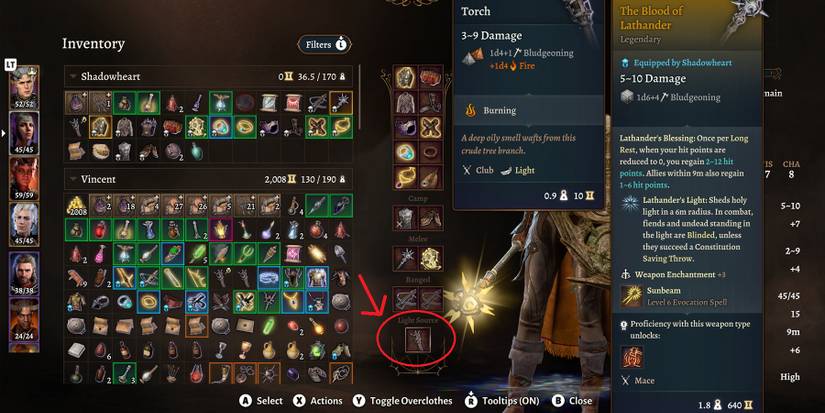Click the Select prompt at bottom bar
The image size is (825, 413).
click(260, 401)
